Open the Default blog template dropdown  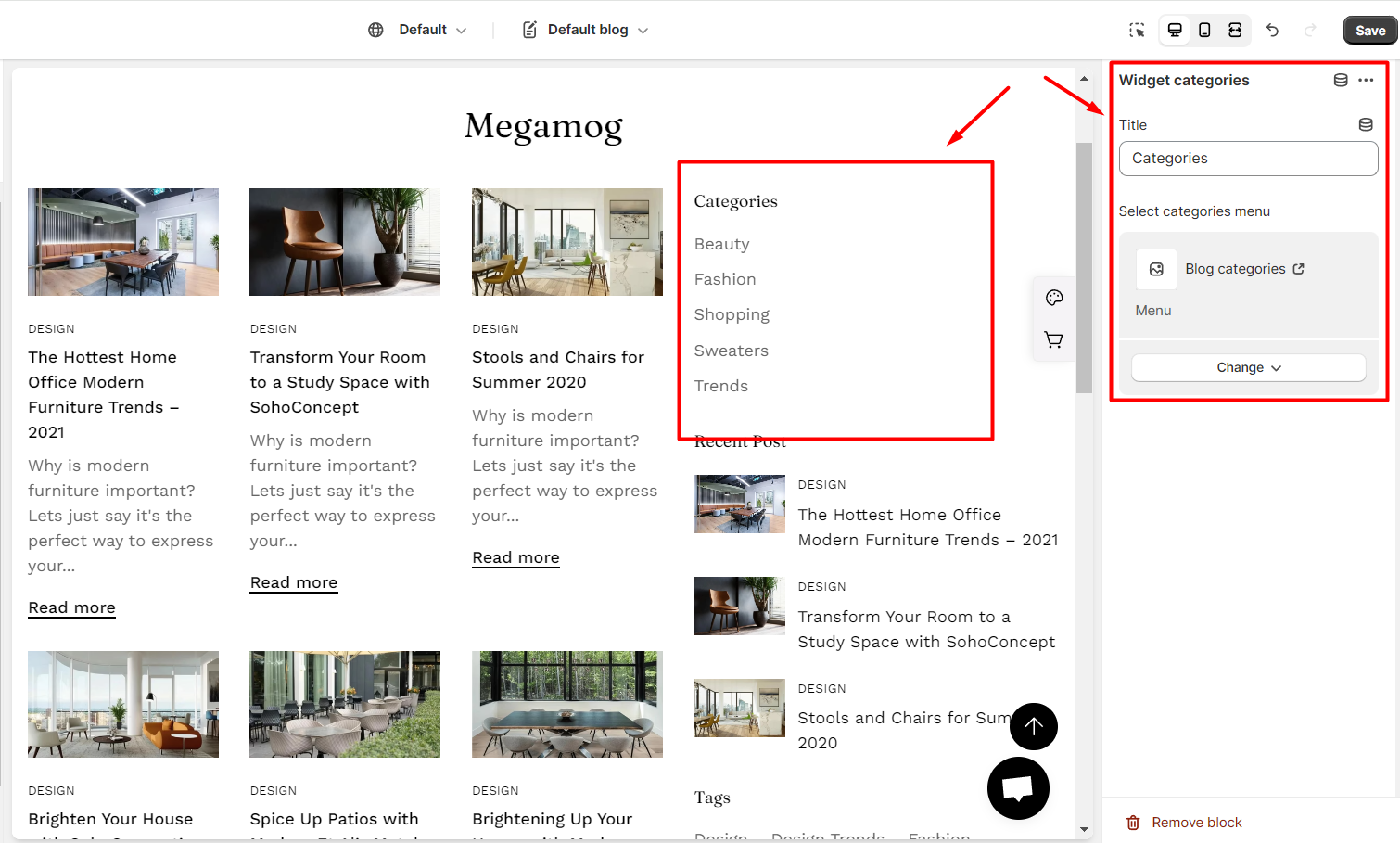[x=598, y=30]
